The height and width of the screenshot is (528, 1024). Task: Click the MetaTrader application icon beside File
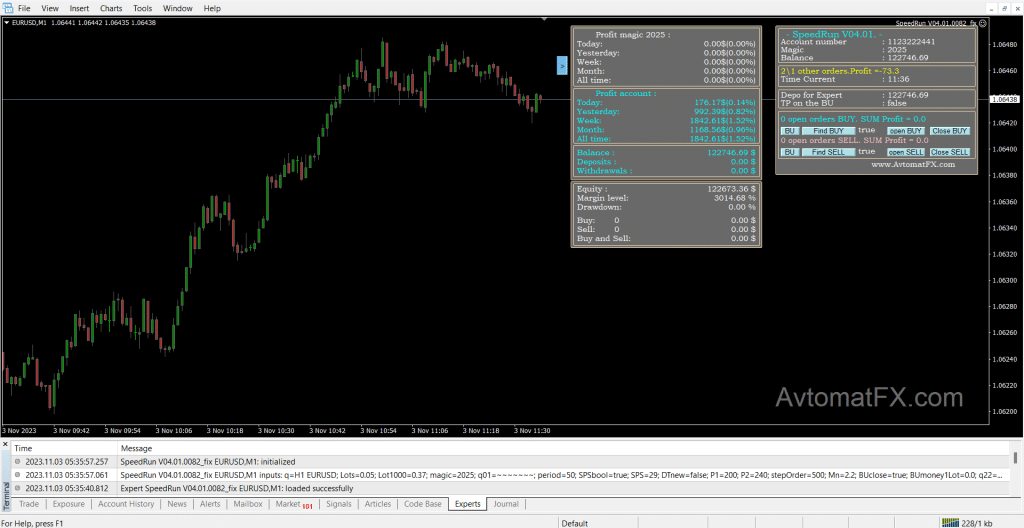(x=6, y=8)
